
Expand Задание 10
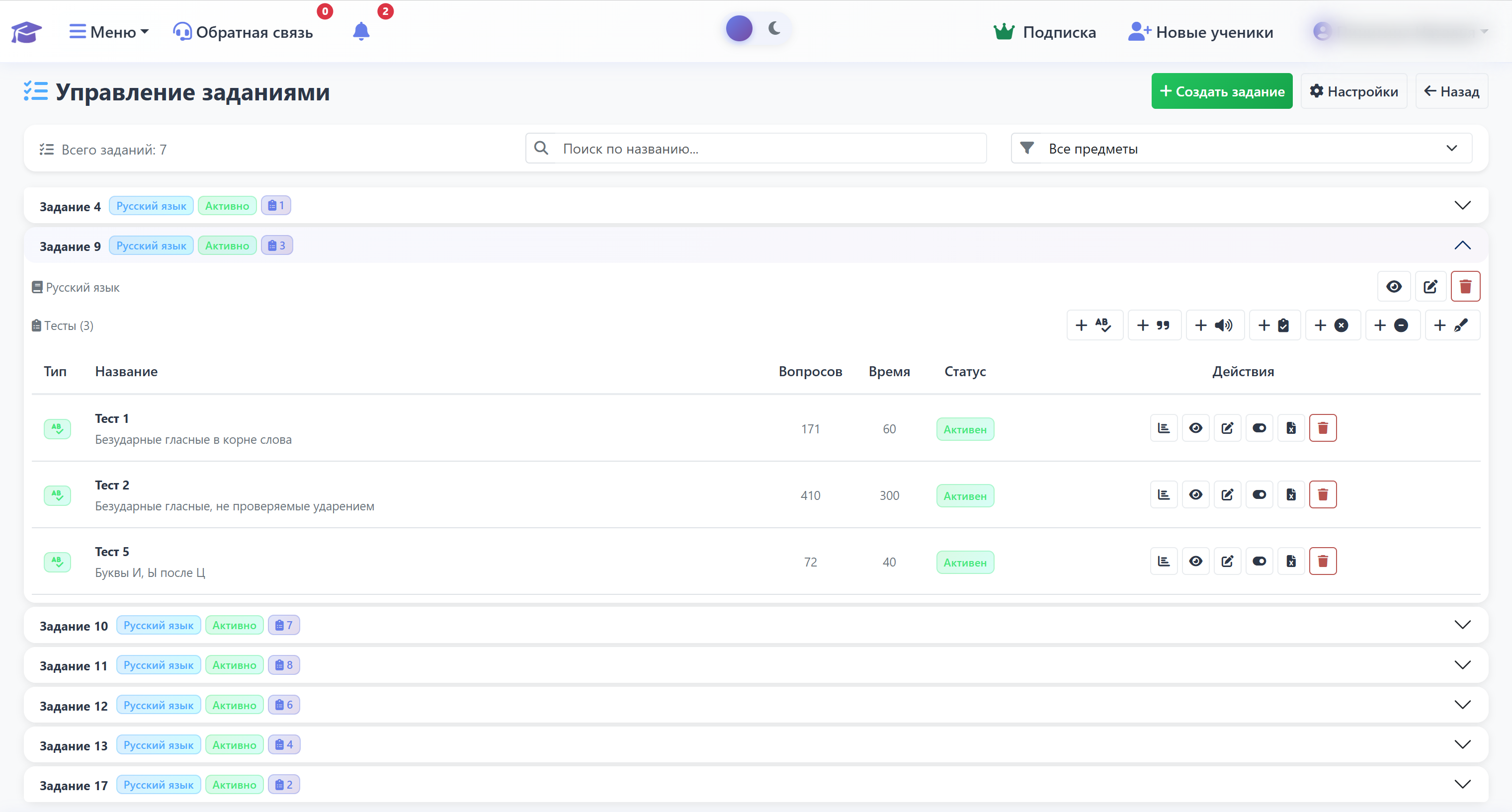click(x=756, y=625)
